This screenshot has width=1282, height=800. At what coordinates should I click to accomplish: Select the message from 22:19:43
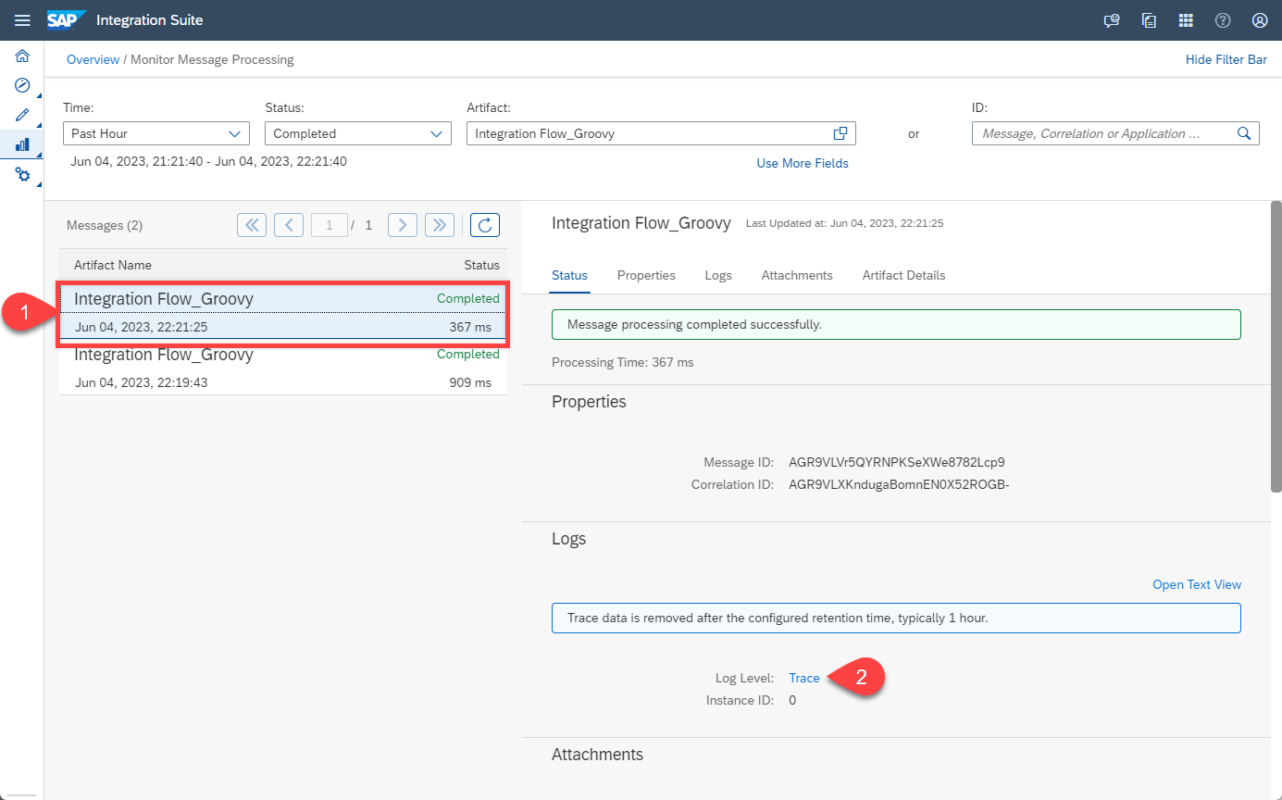tap(283, 368)
